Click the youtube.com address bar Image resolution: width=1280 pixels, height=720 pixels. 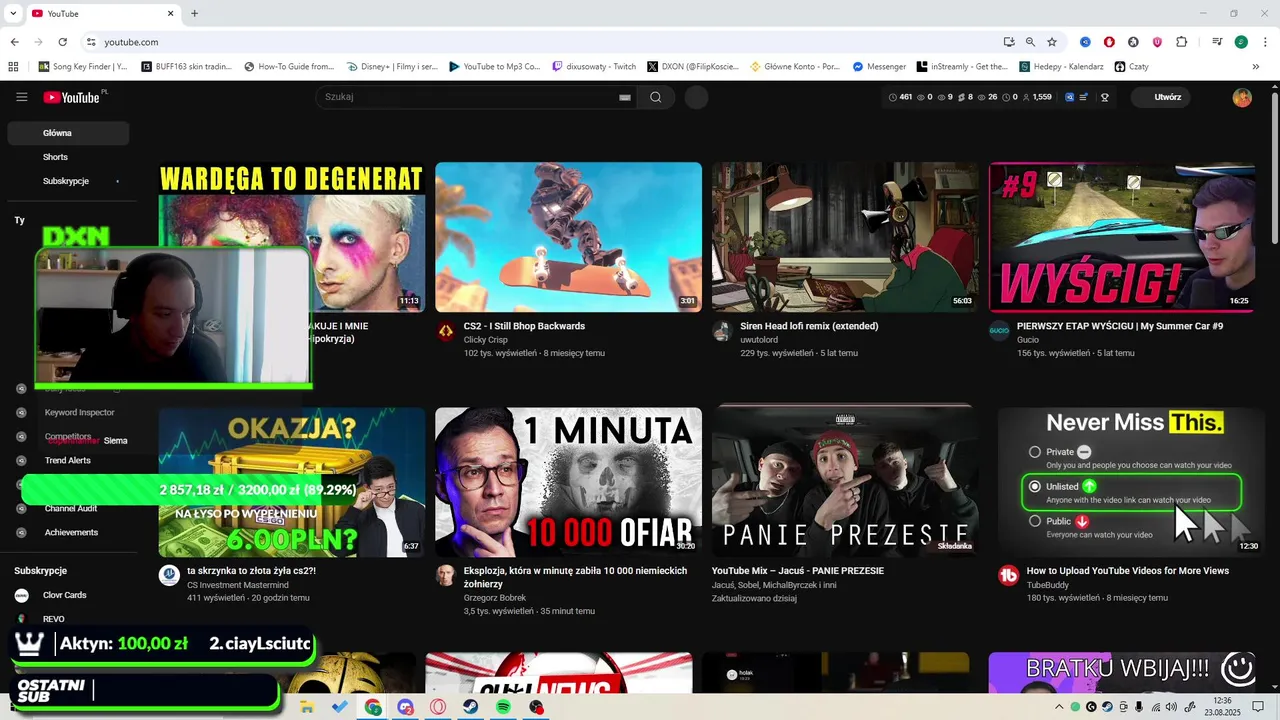540,42
